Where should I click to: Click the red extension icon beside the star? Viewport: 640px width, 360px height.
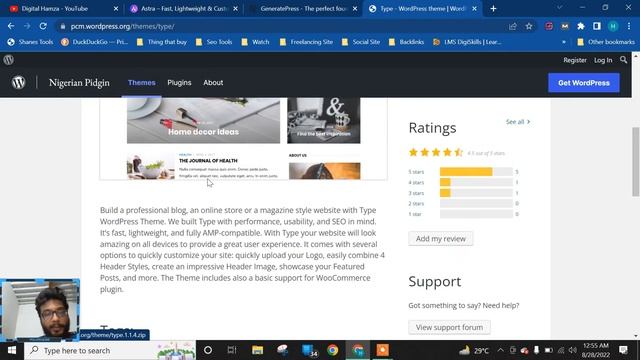(549, 26)
